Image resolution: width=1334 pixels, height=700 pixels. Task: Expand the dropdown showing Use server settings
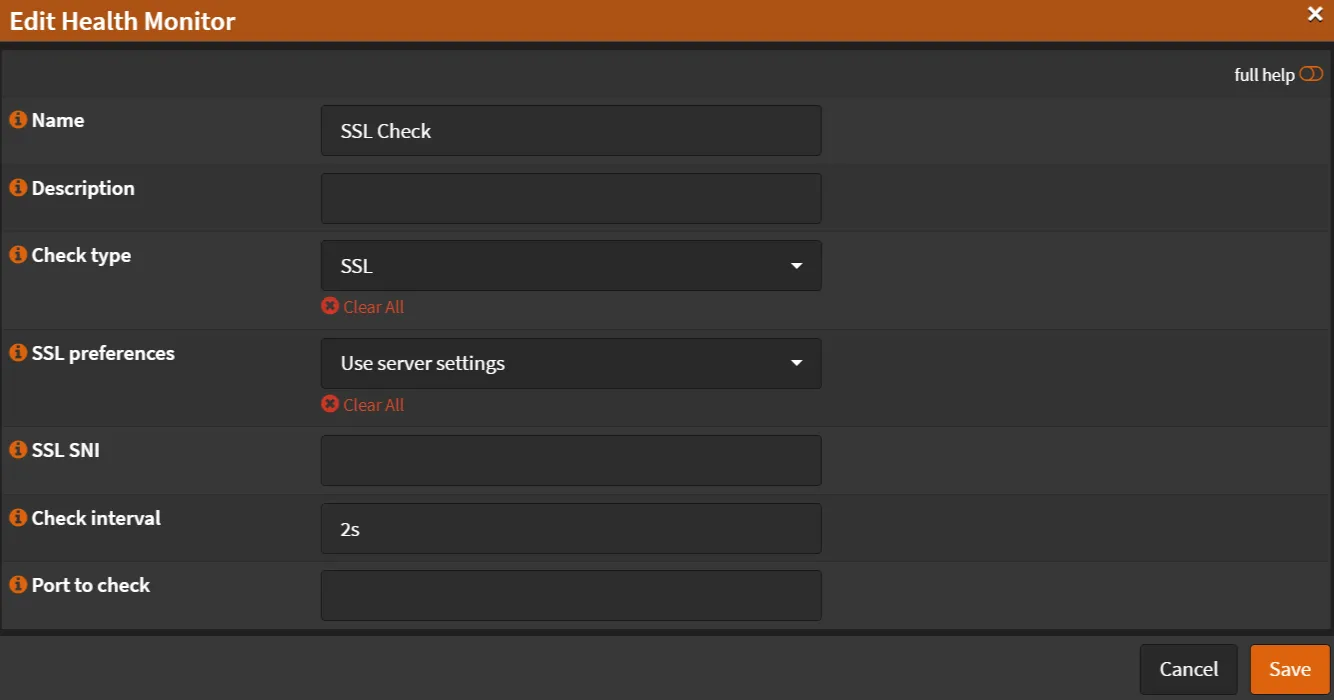795,363
